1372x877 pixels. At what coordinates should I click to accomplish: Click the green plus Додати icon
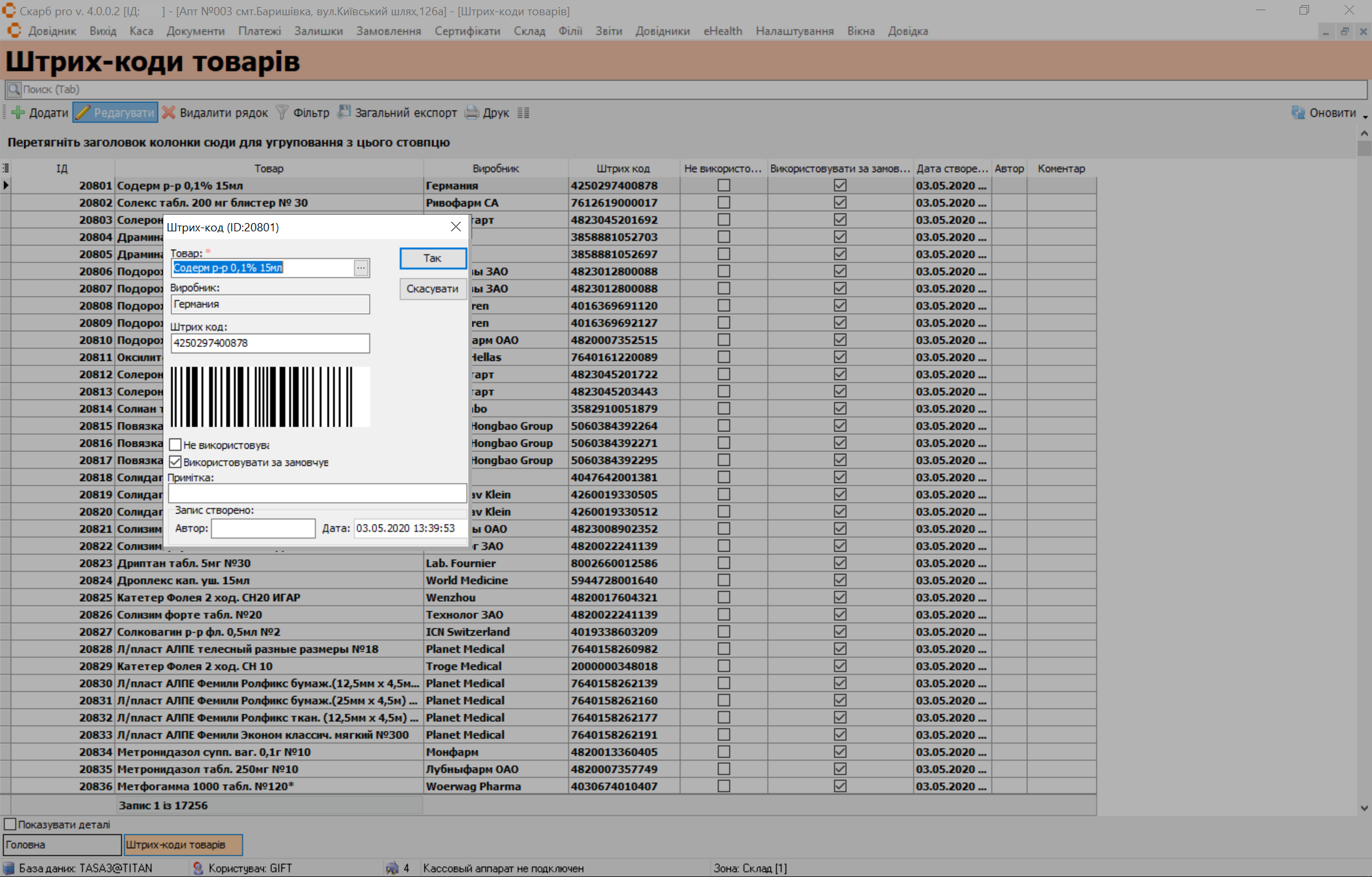click(x=18, y=112)
